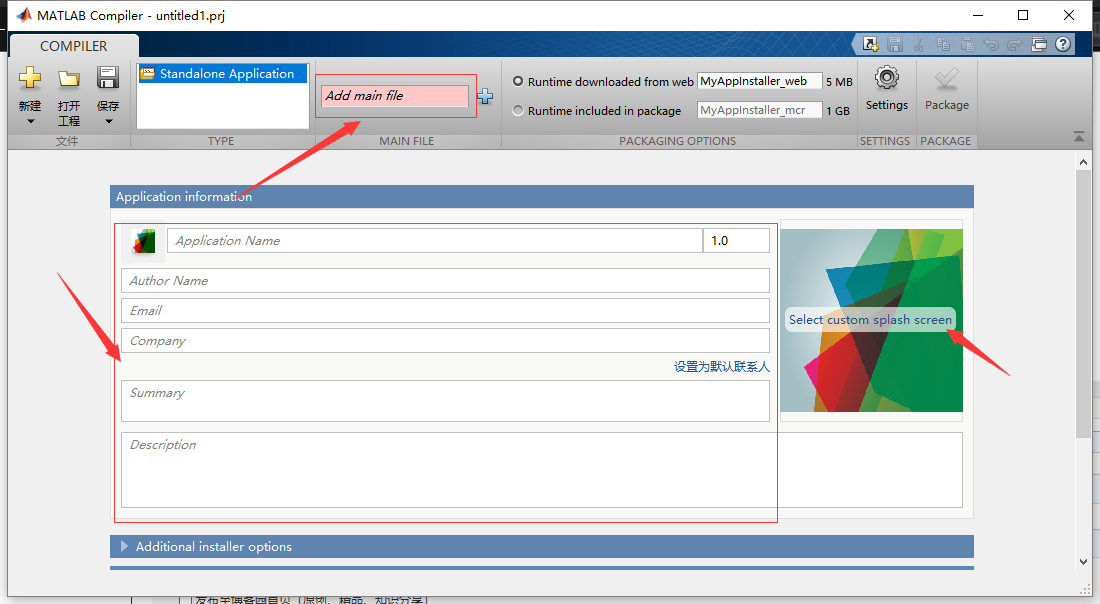Click the Application information header
Viewport: 1100px width, 604px height.
[542, 197]
